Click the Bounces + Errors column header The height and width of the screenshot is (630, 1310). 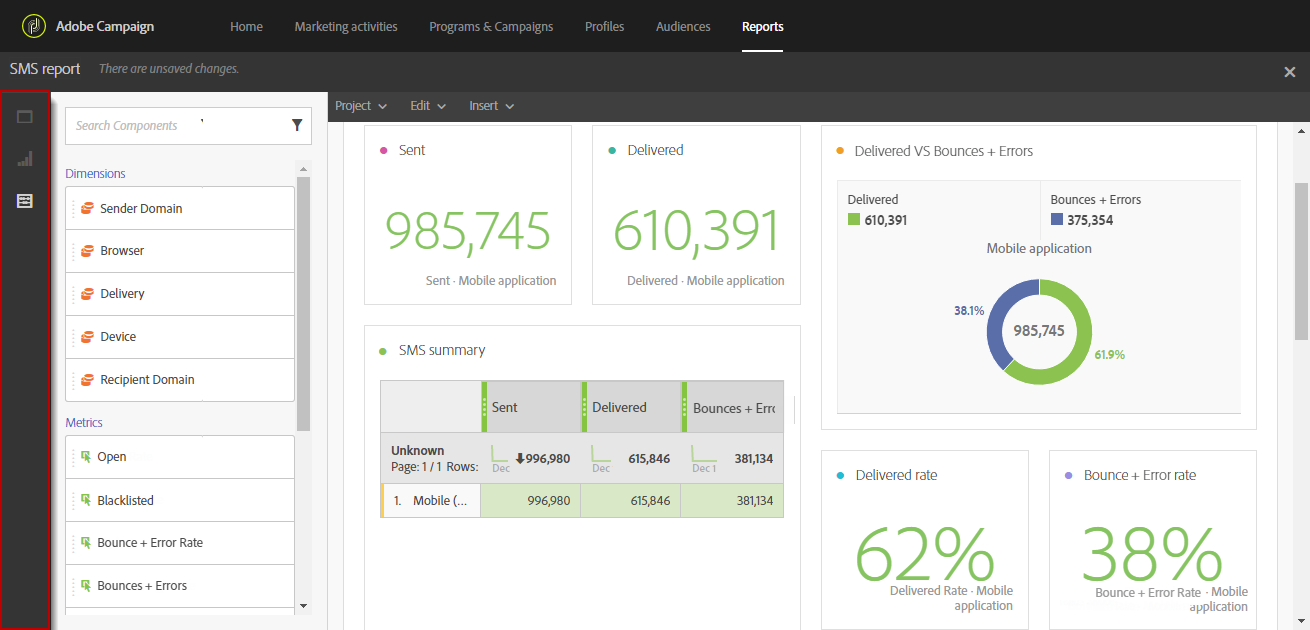pyautogui.click(x=732, y=407)
